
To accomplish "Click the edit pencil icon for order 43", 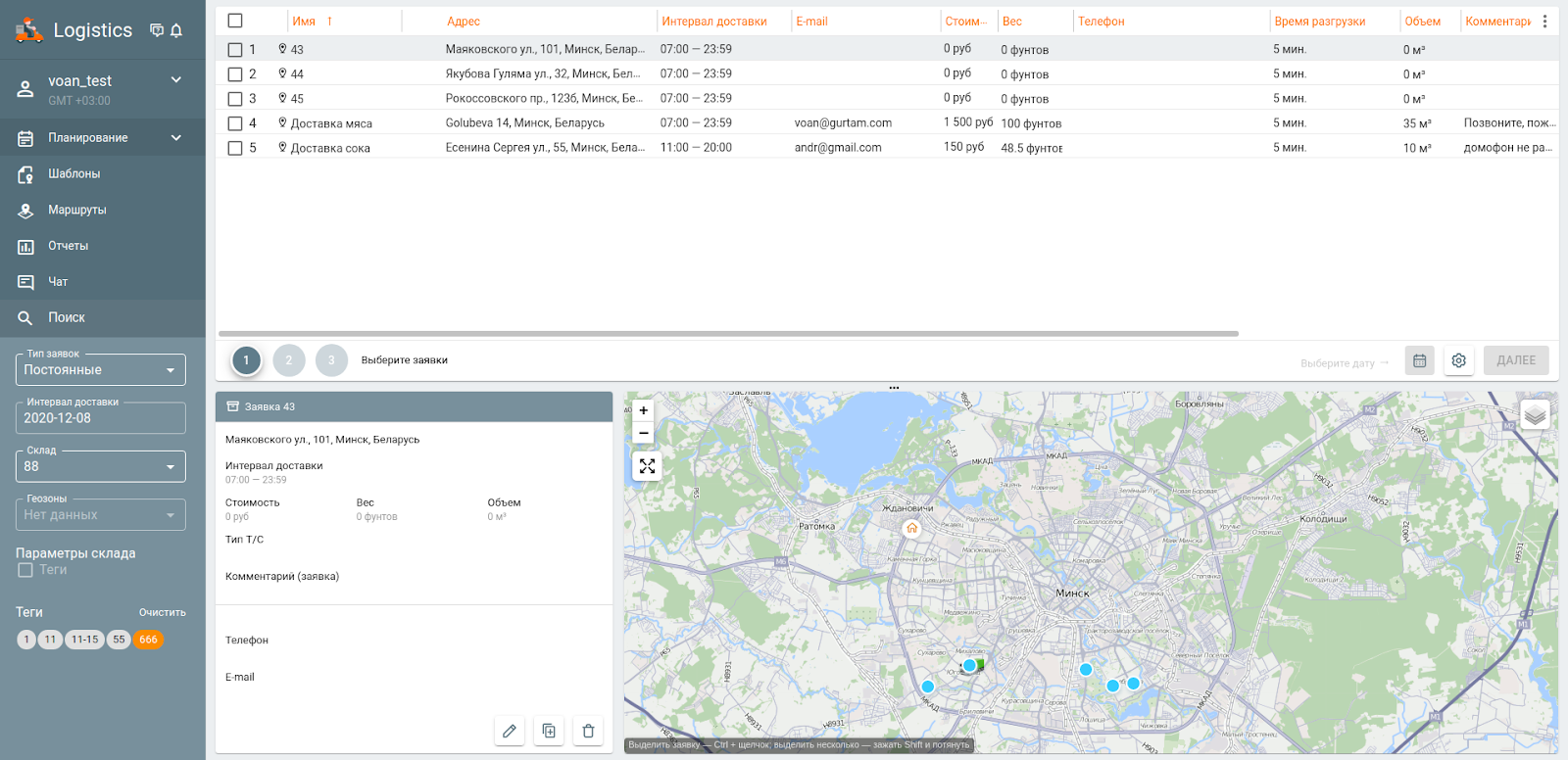I will (510, 731).
